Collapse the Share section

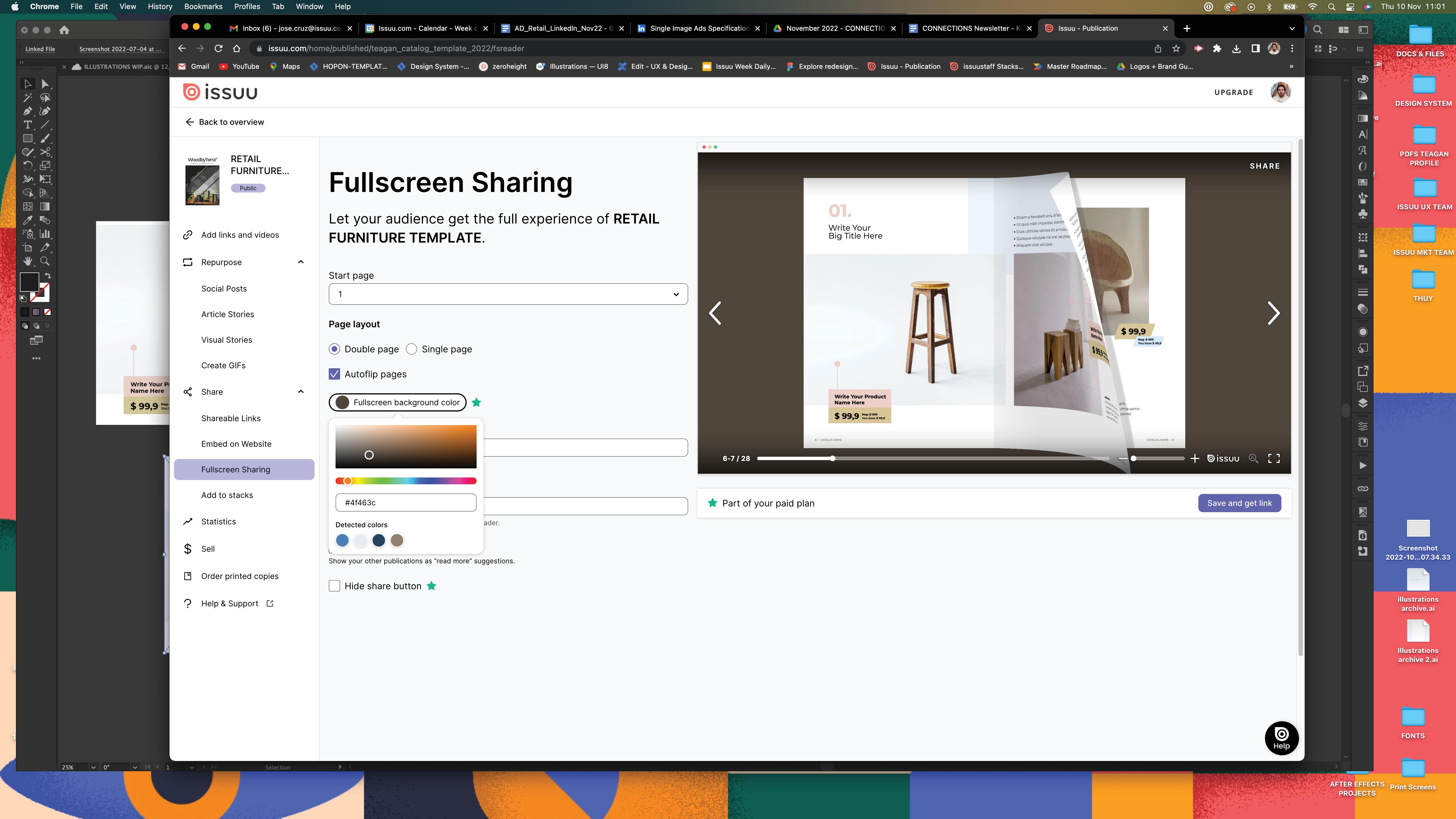[301, 392]
